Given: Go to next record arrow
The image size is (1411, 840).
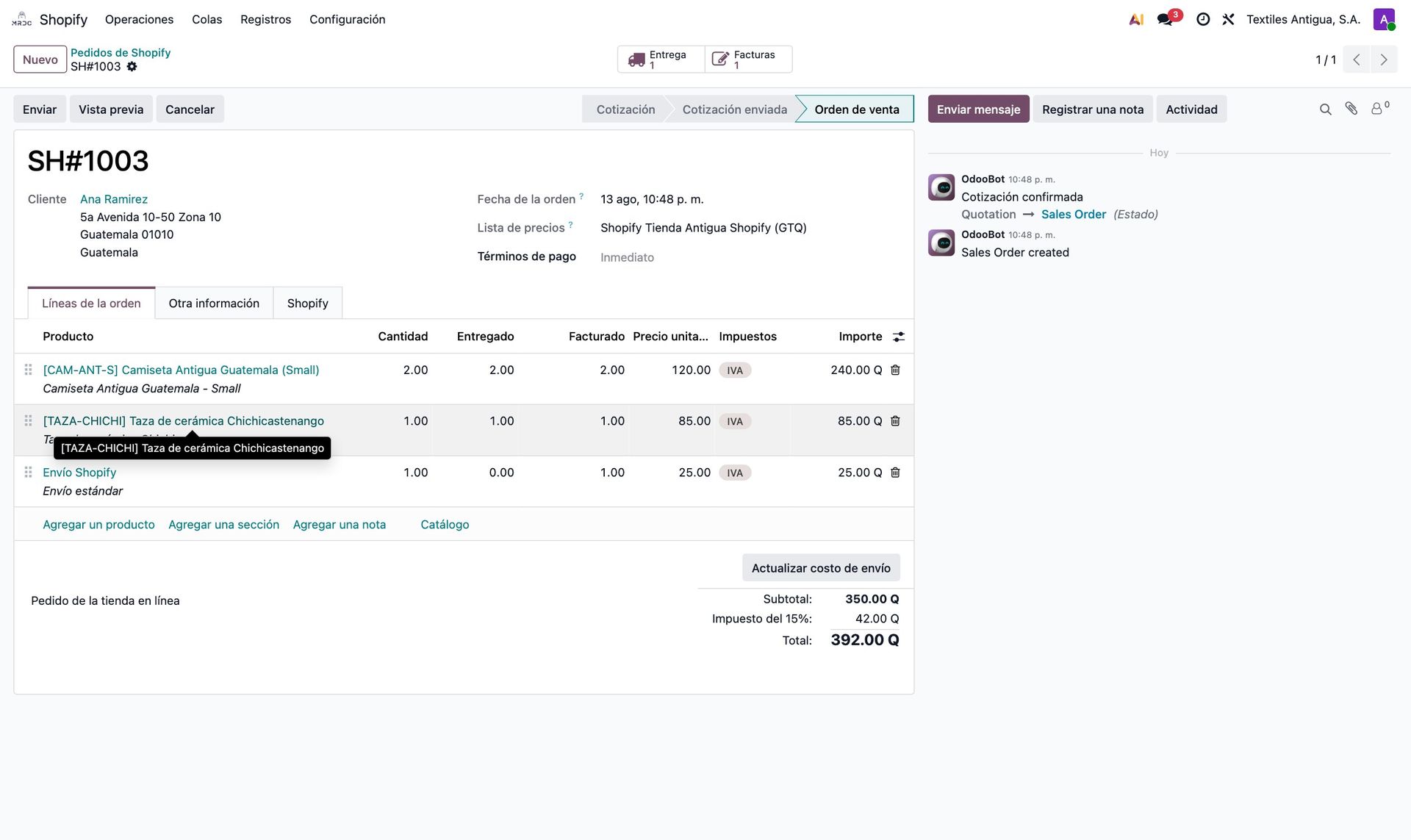Looking at the screenshot, I should point(1384,60).
